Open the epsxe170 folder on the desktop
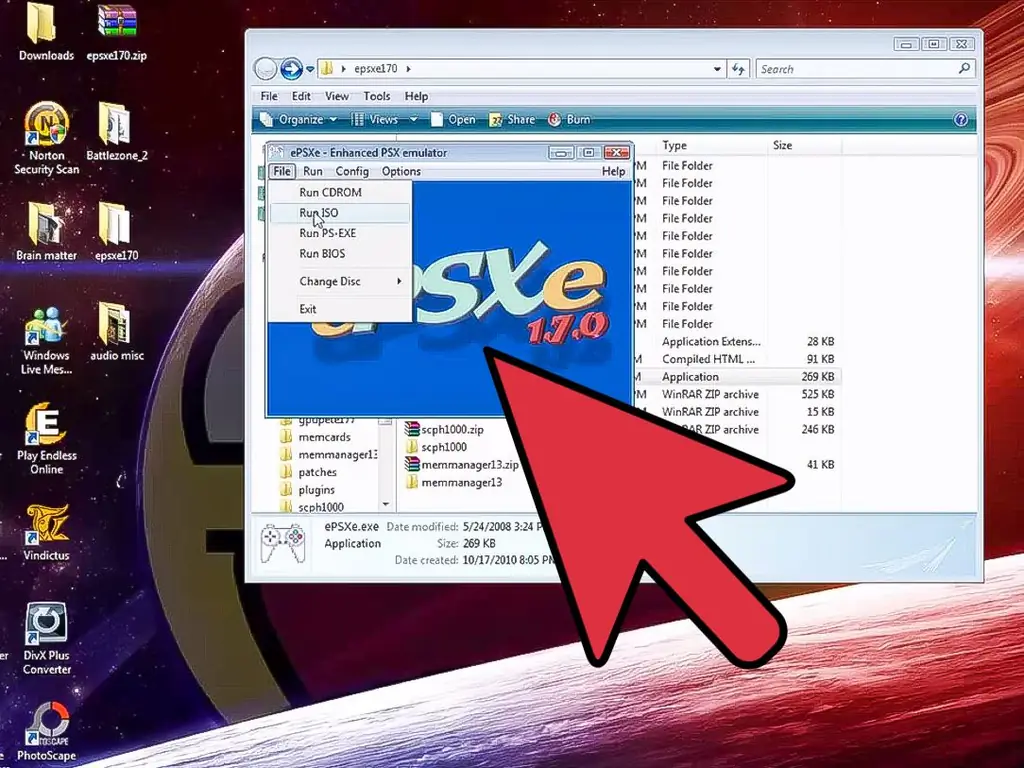Image resolution: width=1024 pixels, height=768 pixels. (x=116, y=232)
